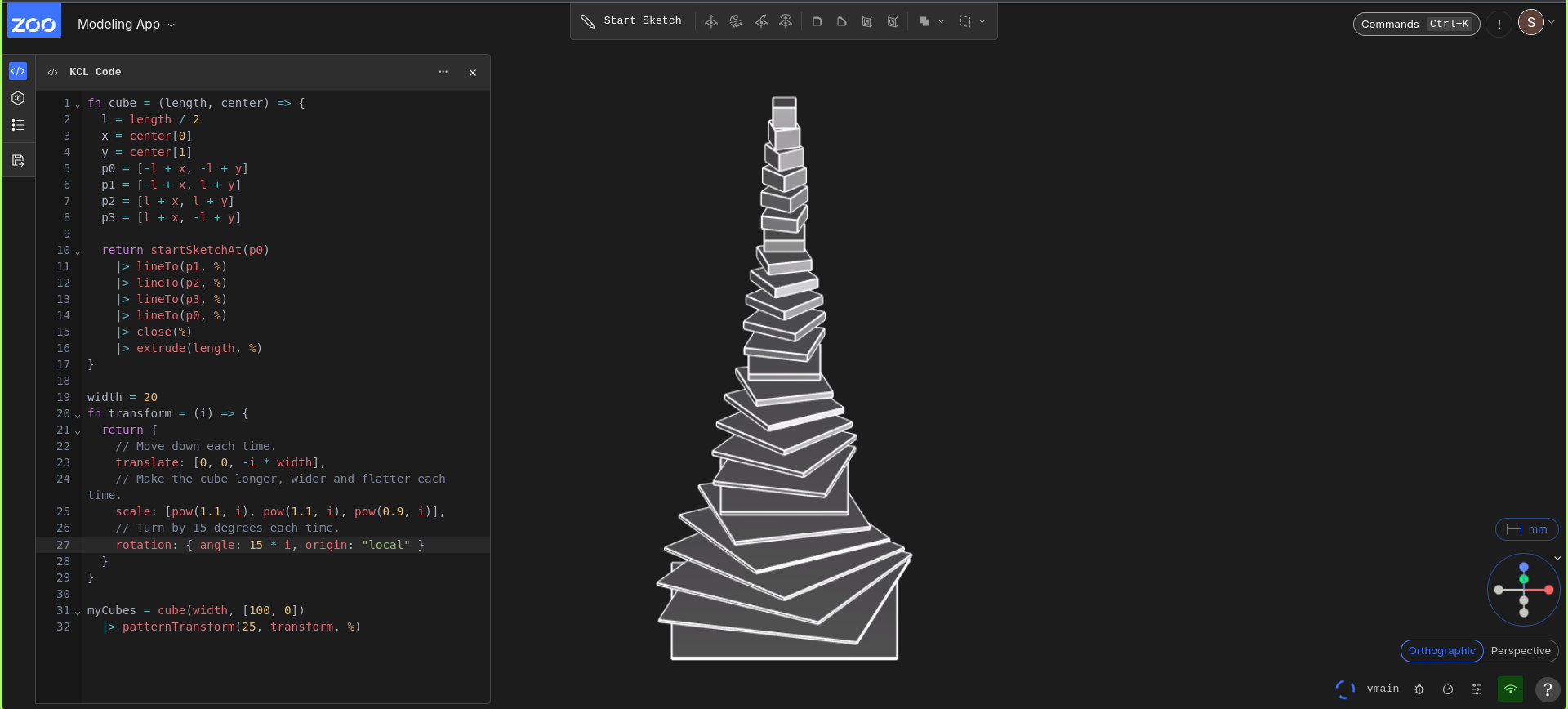Select the Revolve tool icon
1568x709 pixels.
[736, 21]
